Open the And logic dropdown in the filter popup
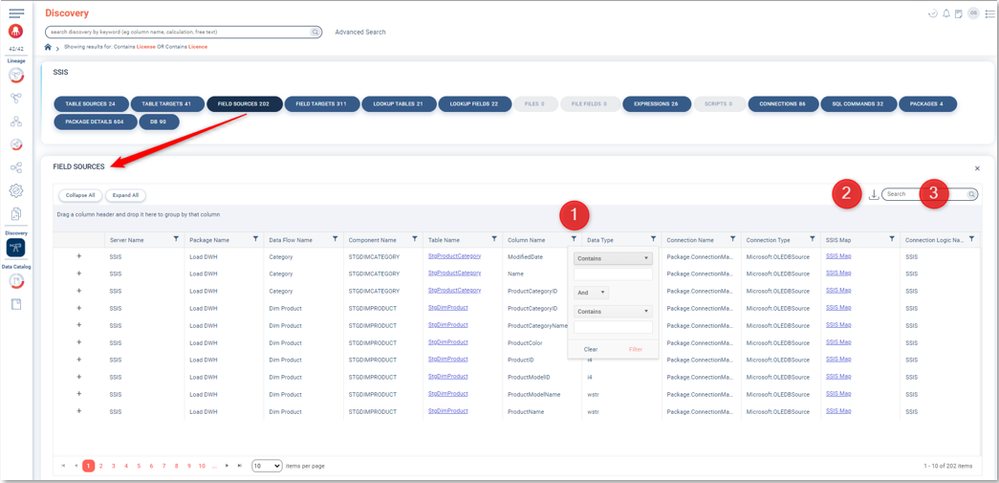 (x=590, y=292)
